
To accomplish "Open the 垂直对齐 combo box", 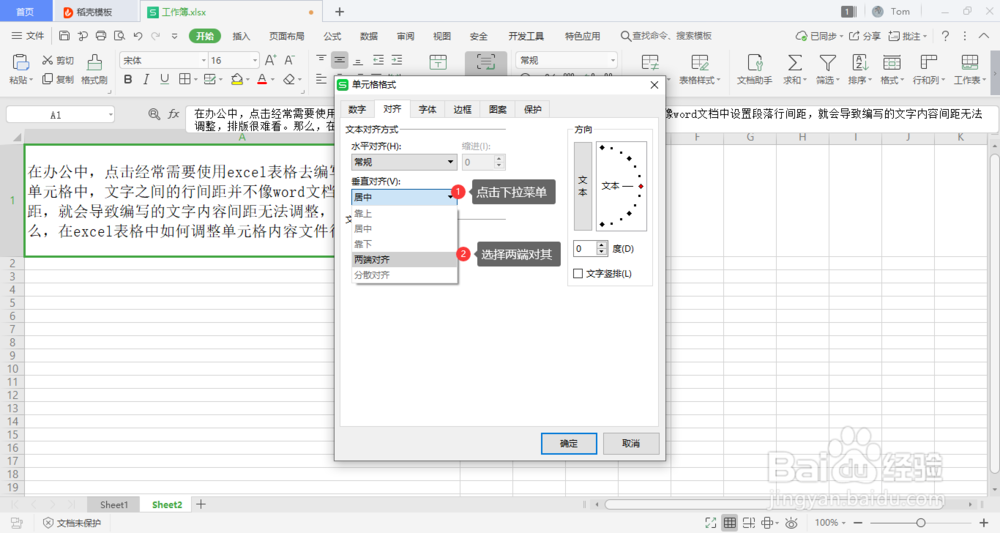I will tap(404, 197).
